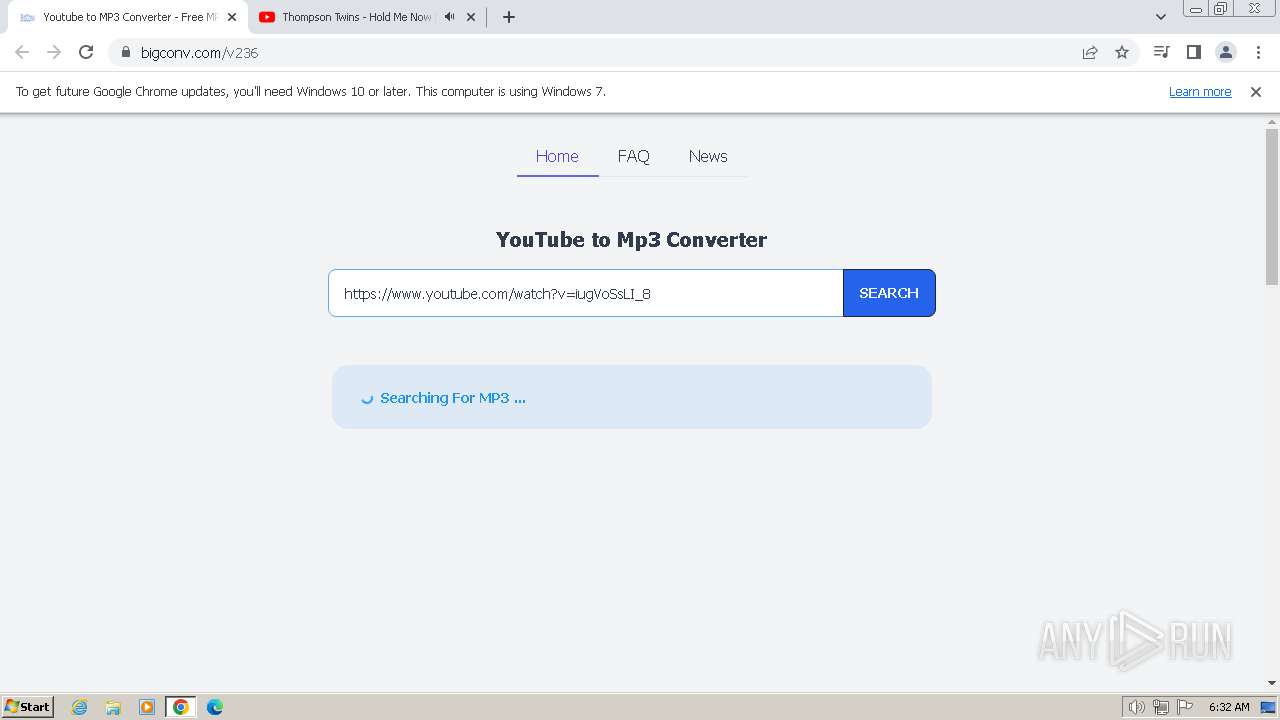Image resolution: width=1280 pixels, height=720 pixels.
Task: Open the Action Center flag icon
Action: 1185,707
